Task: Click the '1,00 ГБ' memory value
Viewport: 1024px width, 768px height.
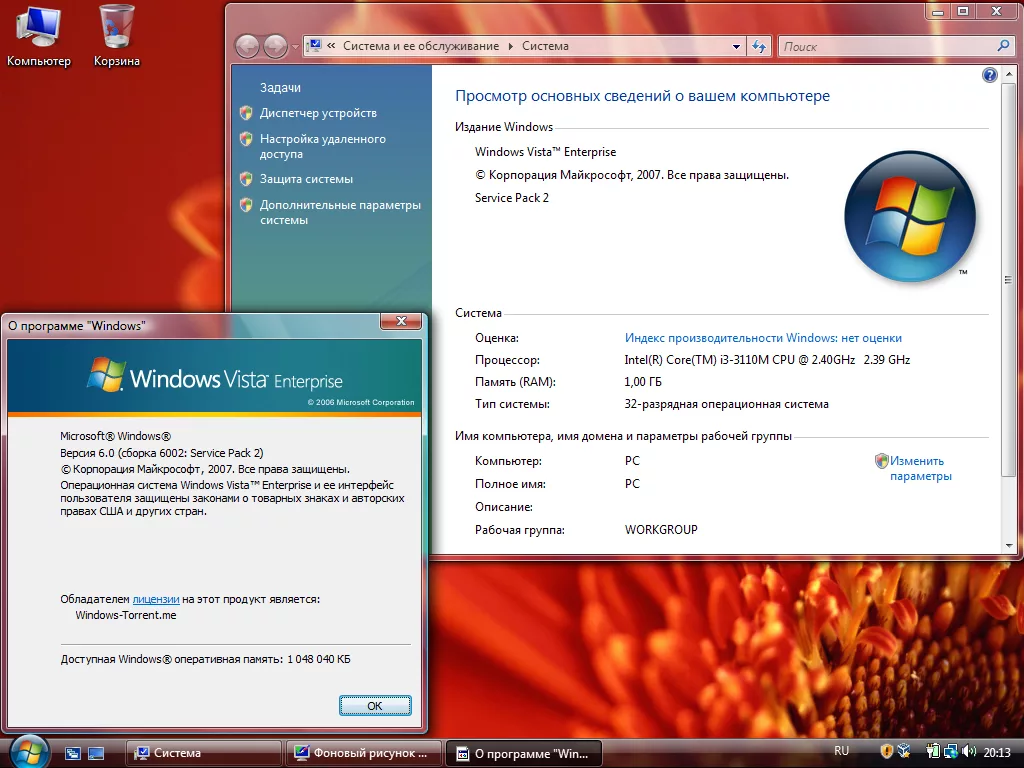Action: click(x=643, y=382)
